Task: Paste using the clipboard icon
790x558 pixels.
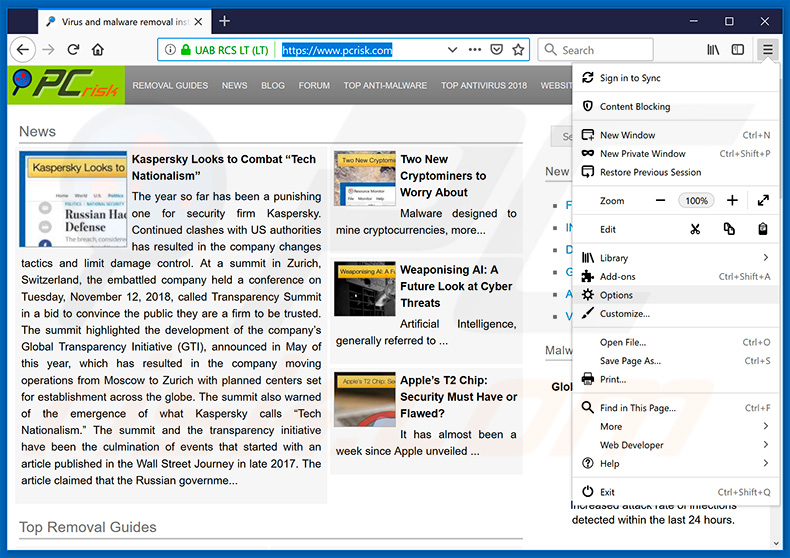Action: 763,229
